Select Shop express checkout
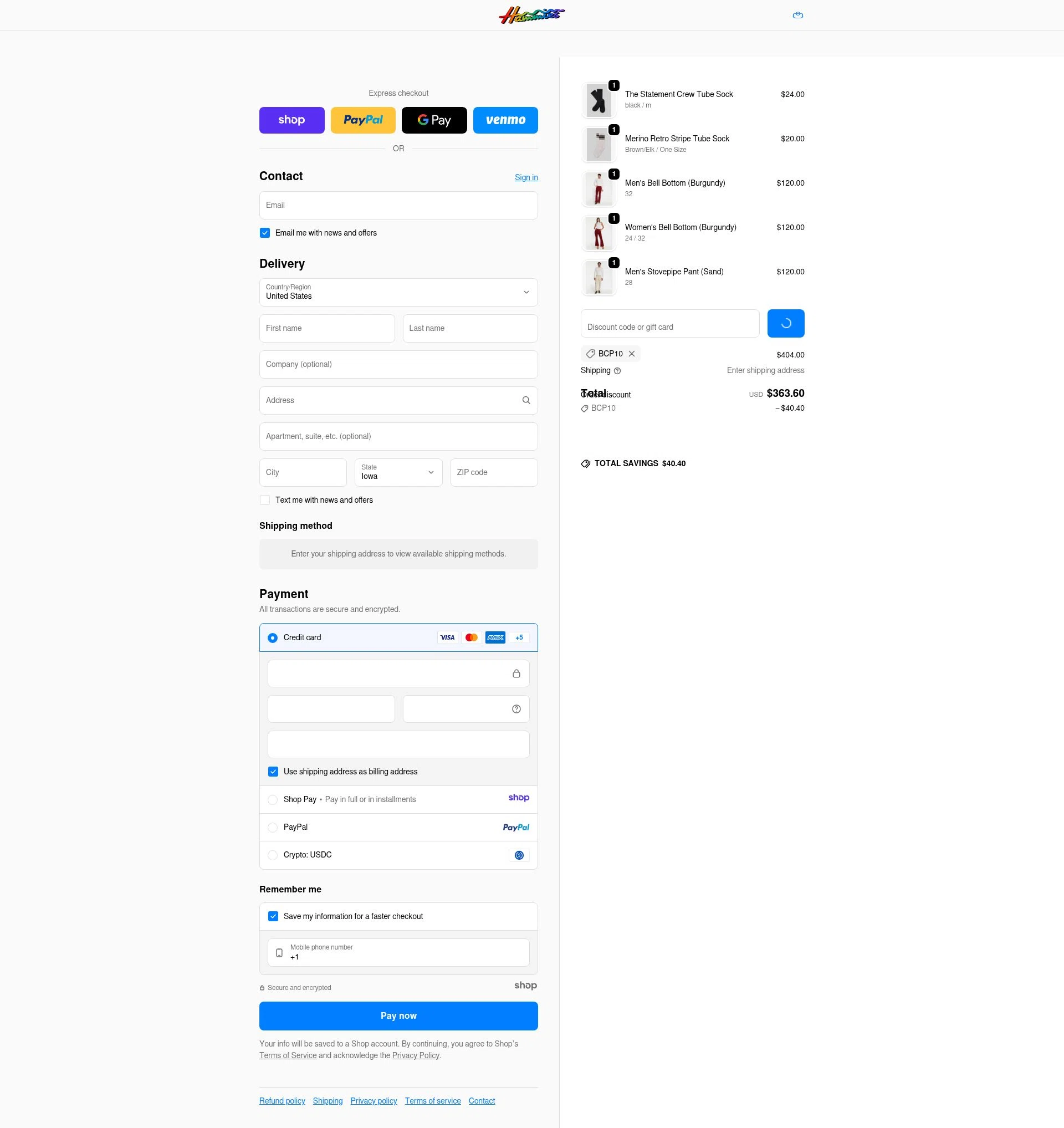This screenshot has width=1064, height=1128. pos(291,120)
